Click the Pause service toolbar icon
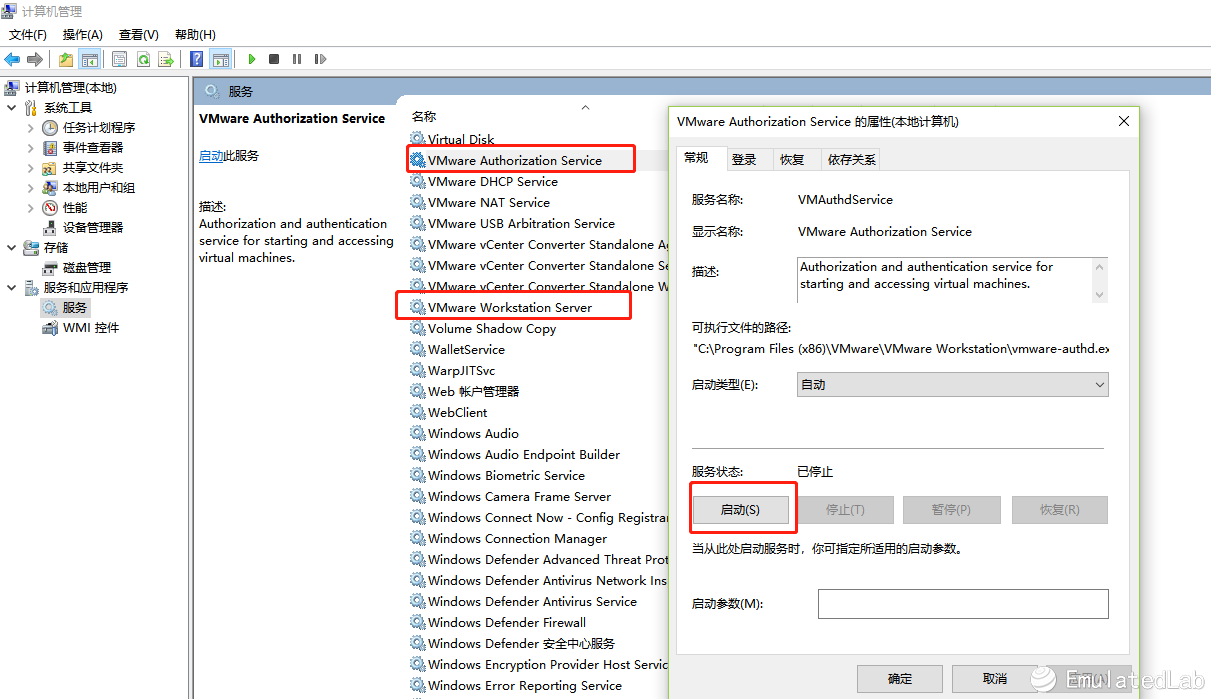Viewport: 1211px width, 699px height. point(297,59)
